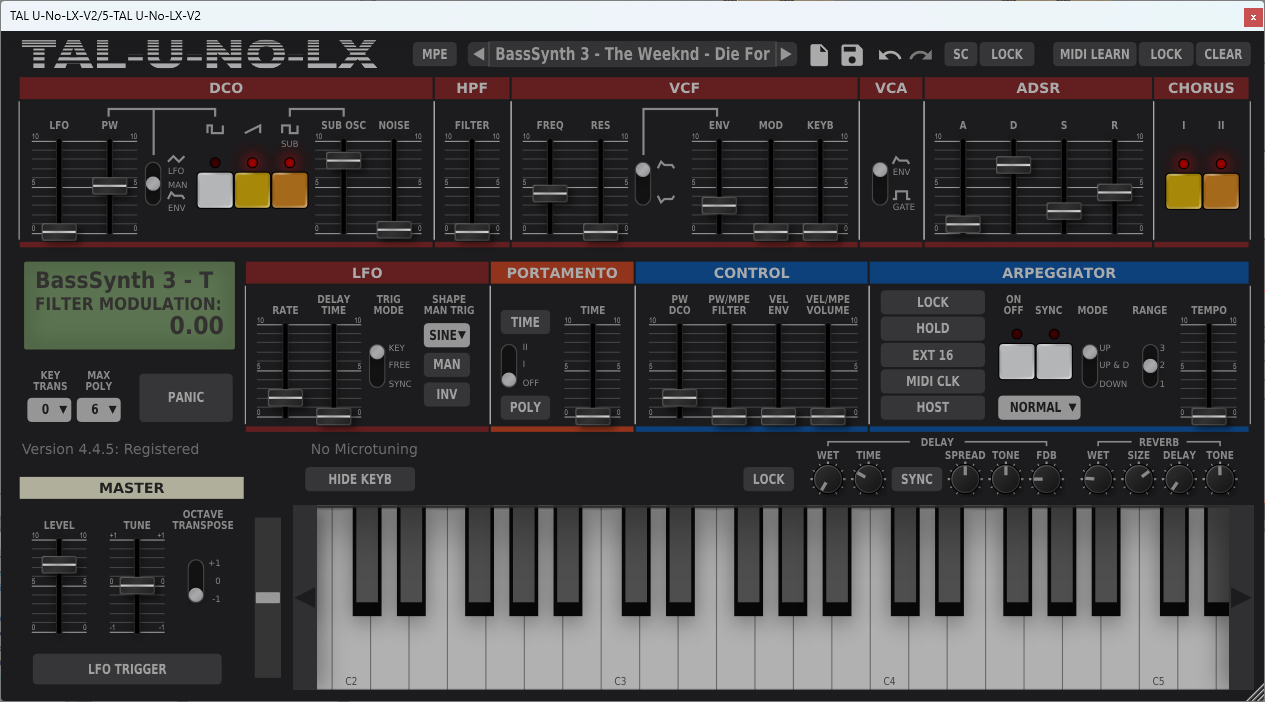Click the LFO TRIGGER button
Image resolution: width=1265 pixels, height=702 pixels.
pos(127,669)
